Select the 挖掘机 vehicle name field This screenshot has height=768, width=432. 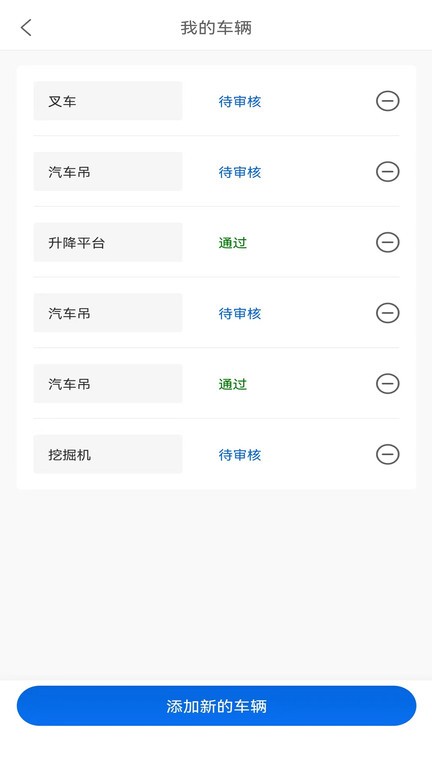click(x=108, y=455)
